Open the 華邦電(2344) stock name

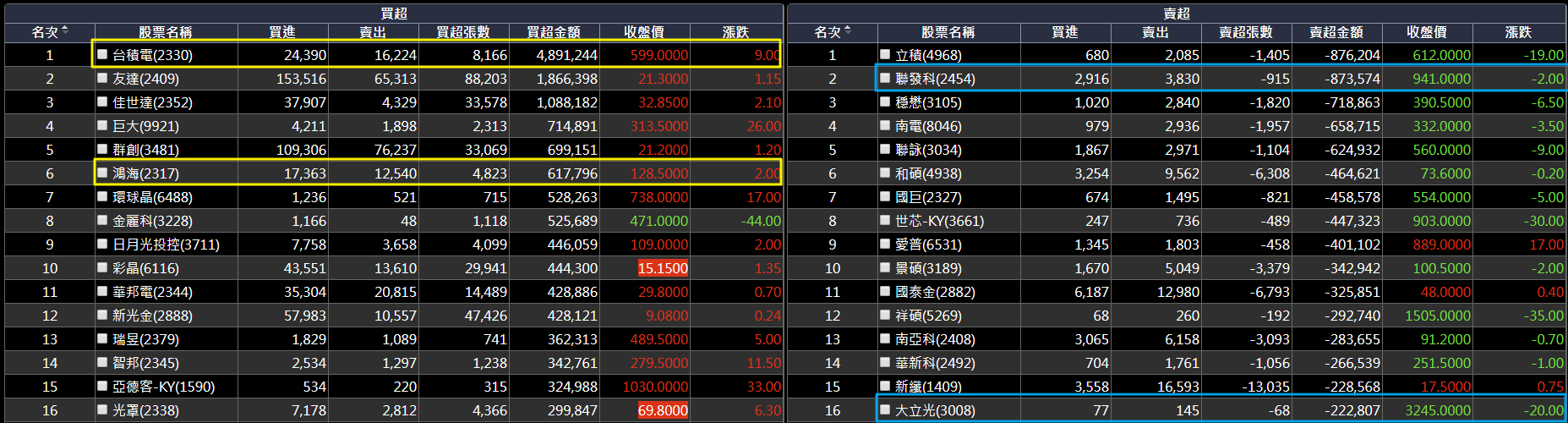click(x=152, y=292)
